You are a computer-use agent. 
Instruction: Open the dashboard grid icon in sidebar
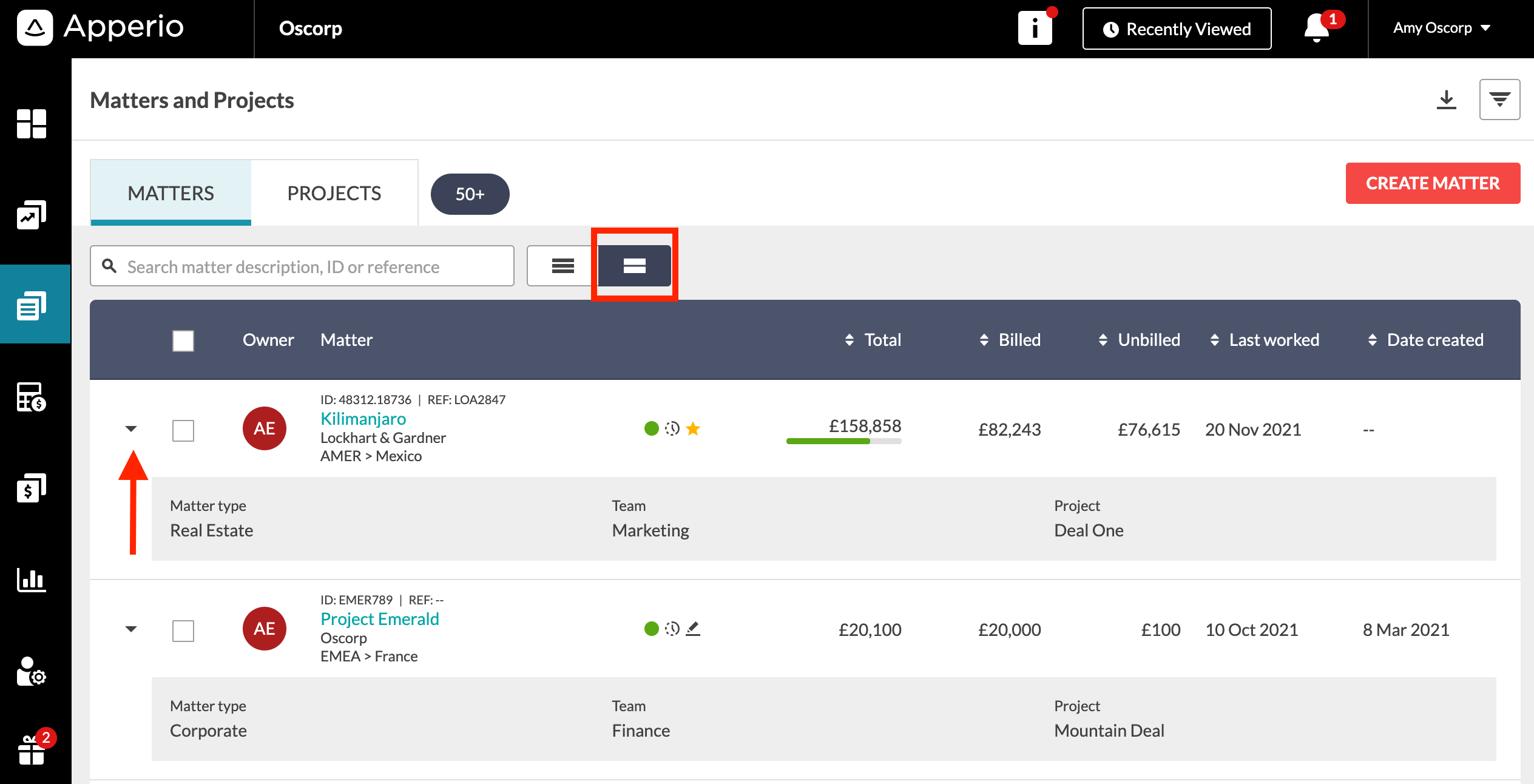(x=32, y=124)
